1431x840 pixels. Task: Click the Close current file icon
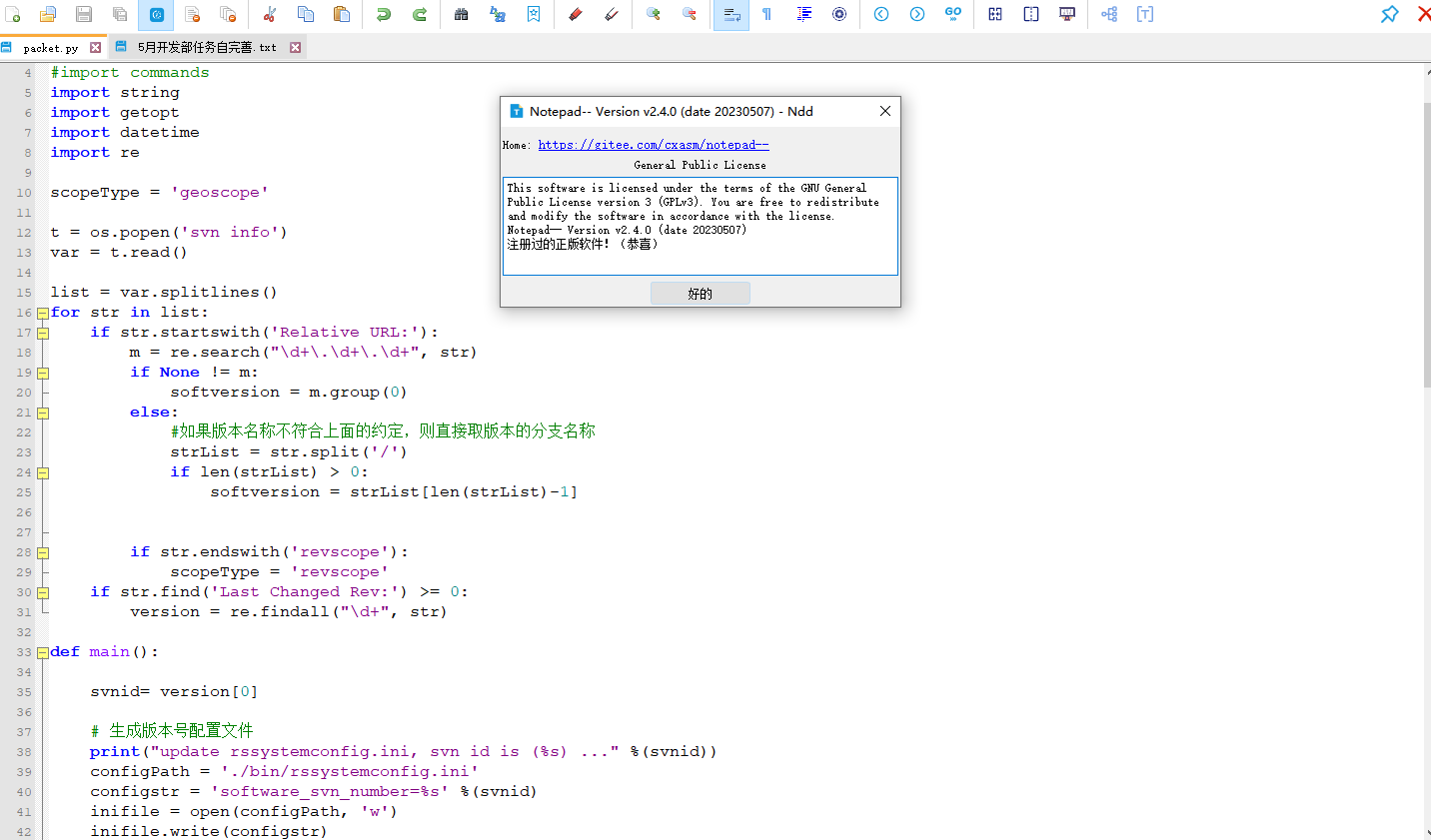[x=192, y=14]
